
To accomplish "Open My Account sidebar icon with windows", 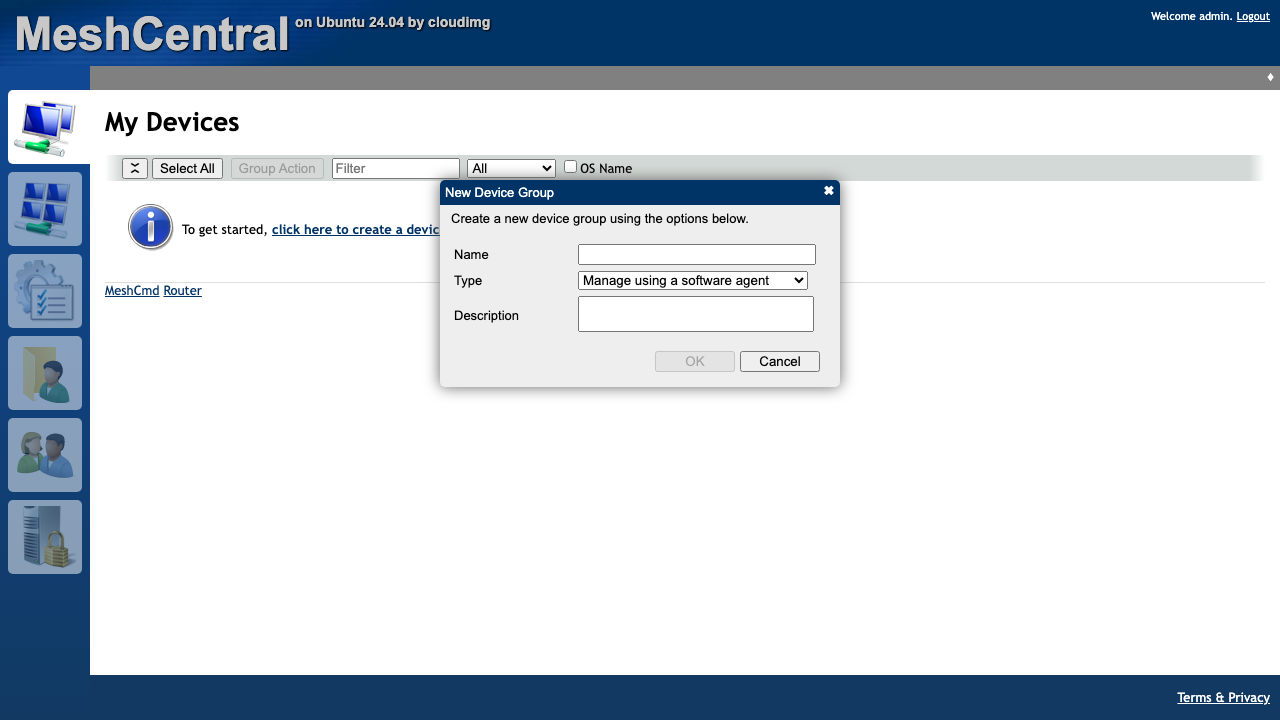I will [x=45, y=209].
